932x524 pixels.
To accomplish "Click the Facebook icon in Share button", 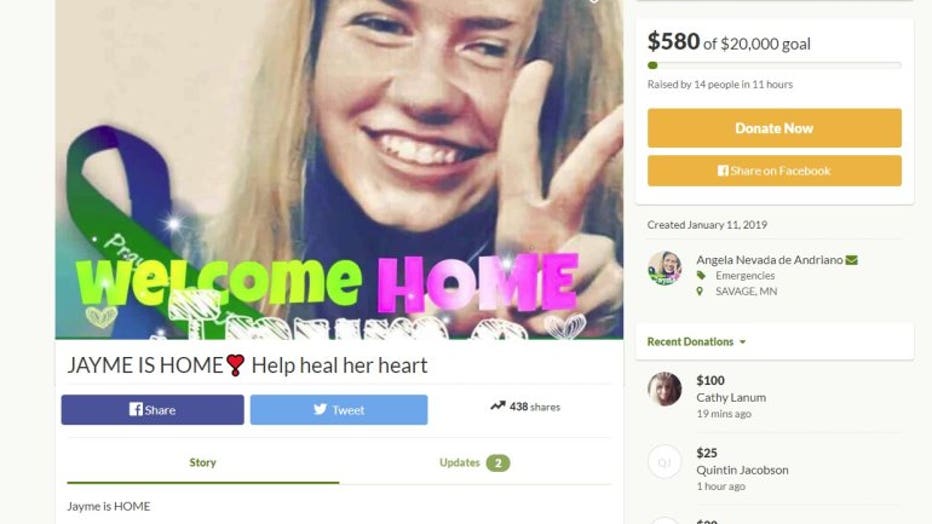I will tap(136, 409).
